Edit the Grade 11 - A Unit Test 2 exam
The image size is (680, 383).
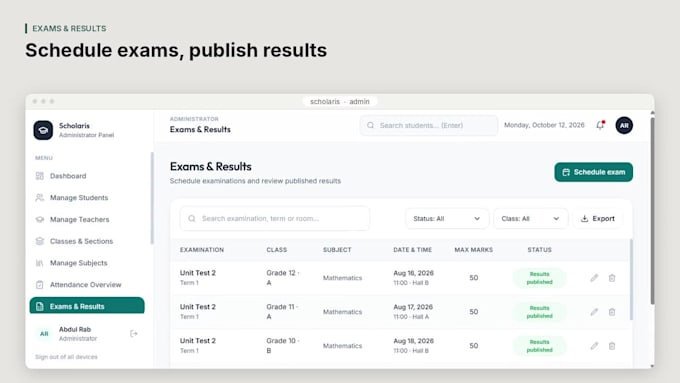[594, 312]
